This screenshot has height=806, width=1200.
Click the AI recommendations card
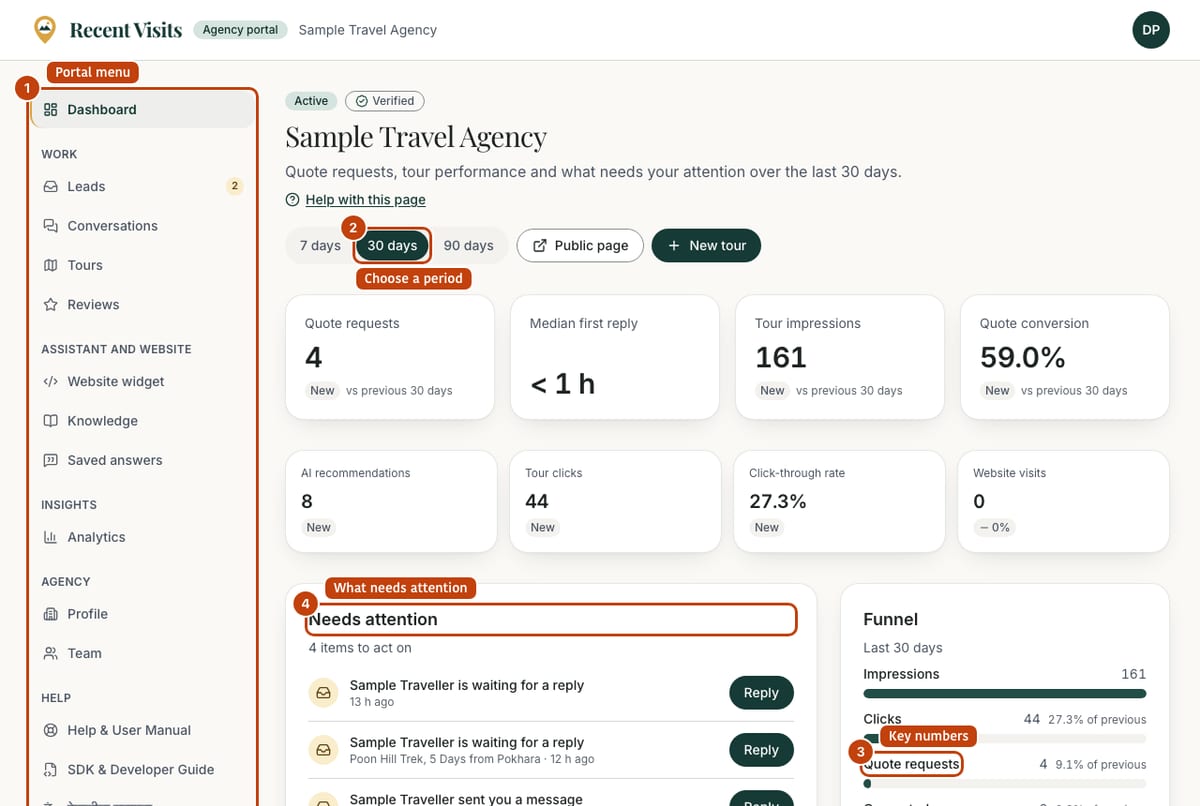[x=391, y=502]
